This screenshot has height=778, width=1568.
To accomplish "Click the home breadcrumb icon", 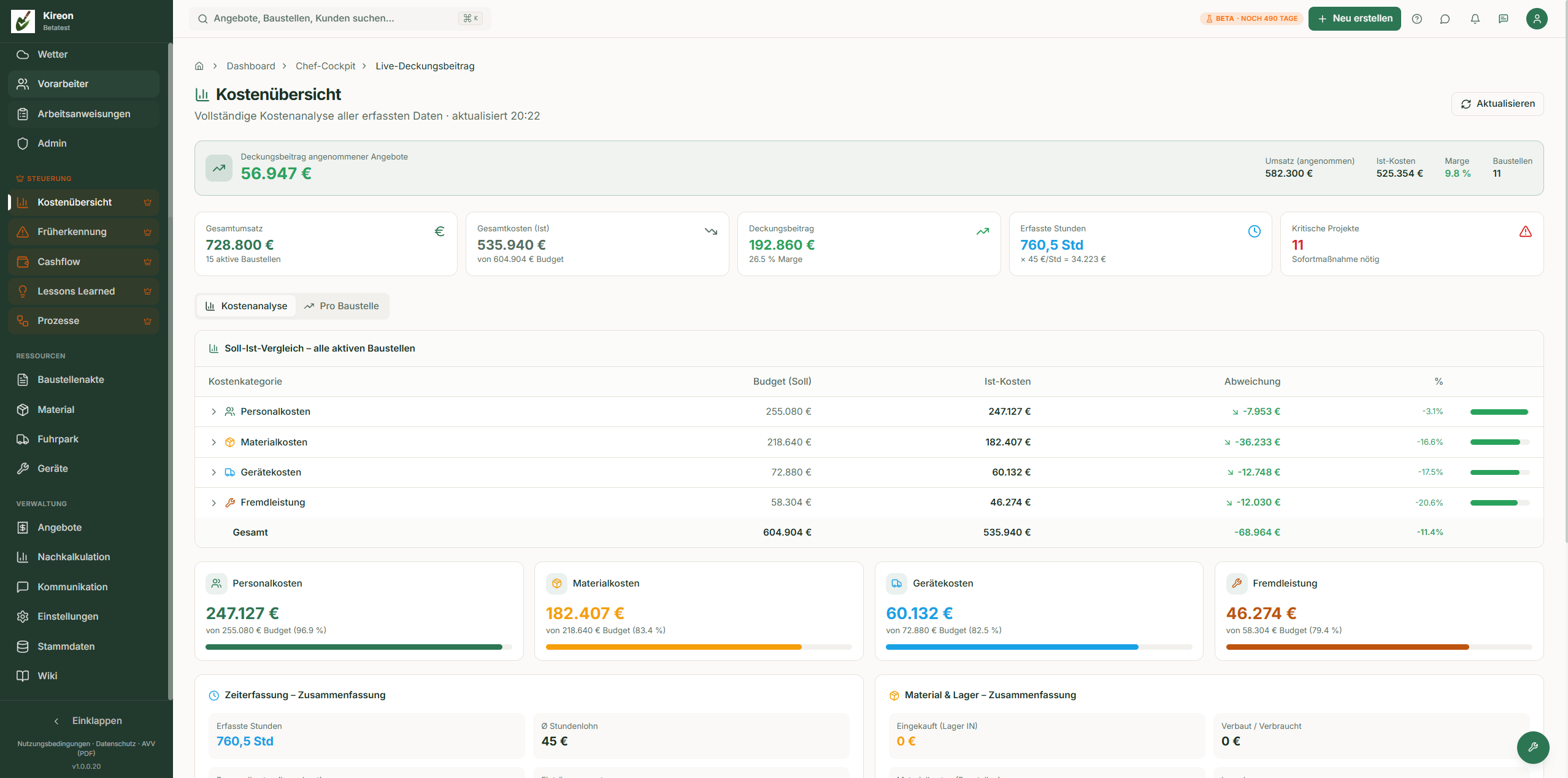I will click(199, 66).
